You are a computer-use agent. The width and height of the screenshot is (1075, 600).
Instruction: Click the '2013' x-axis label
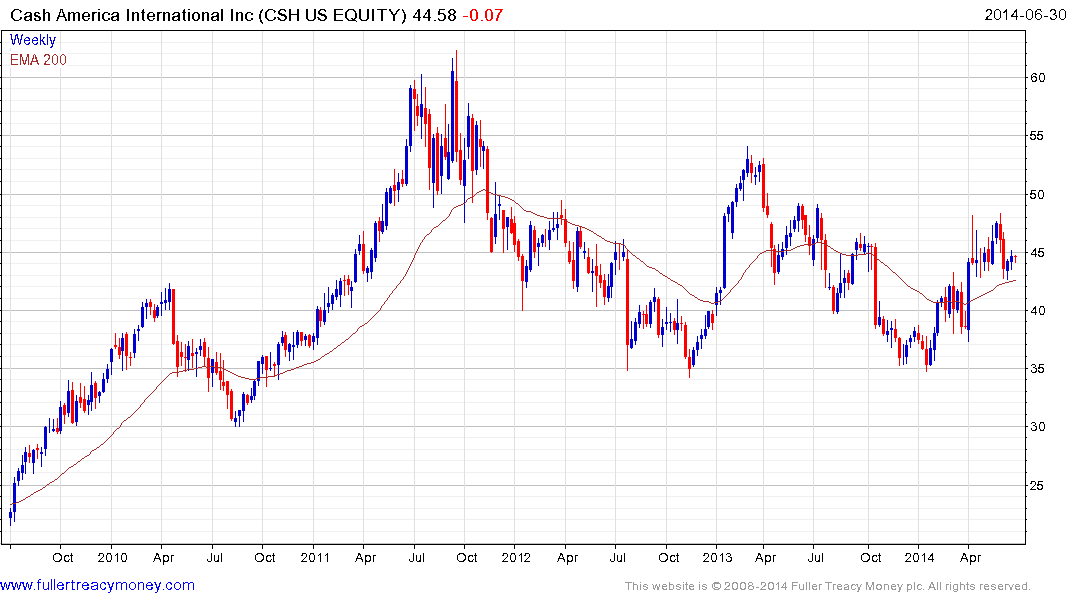click(717, 557)
